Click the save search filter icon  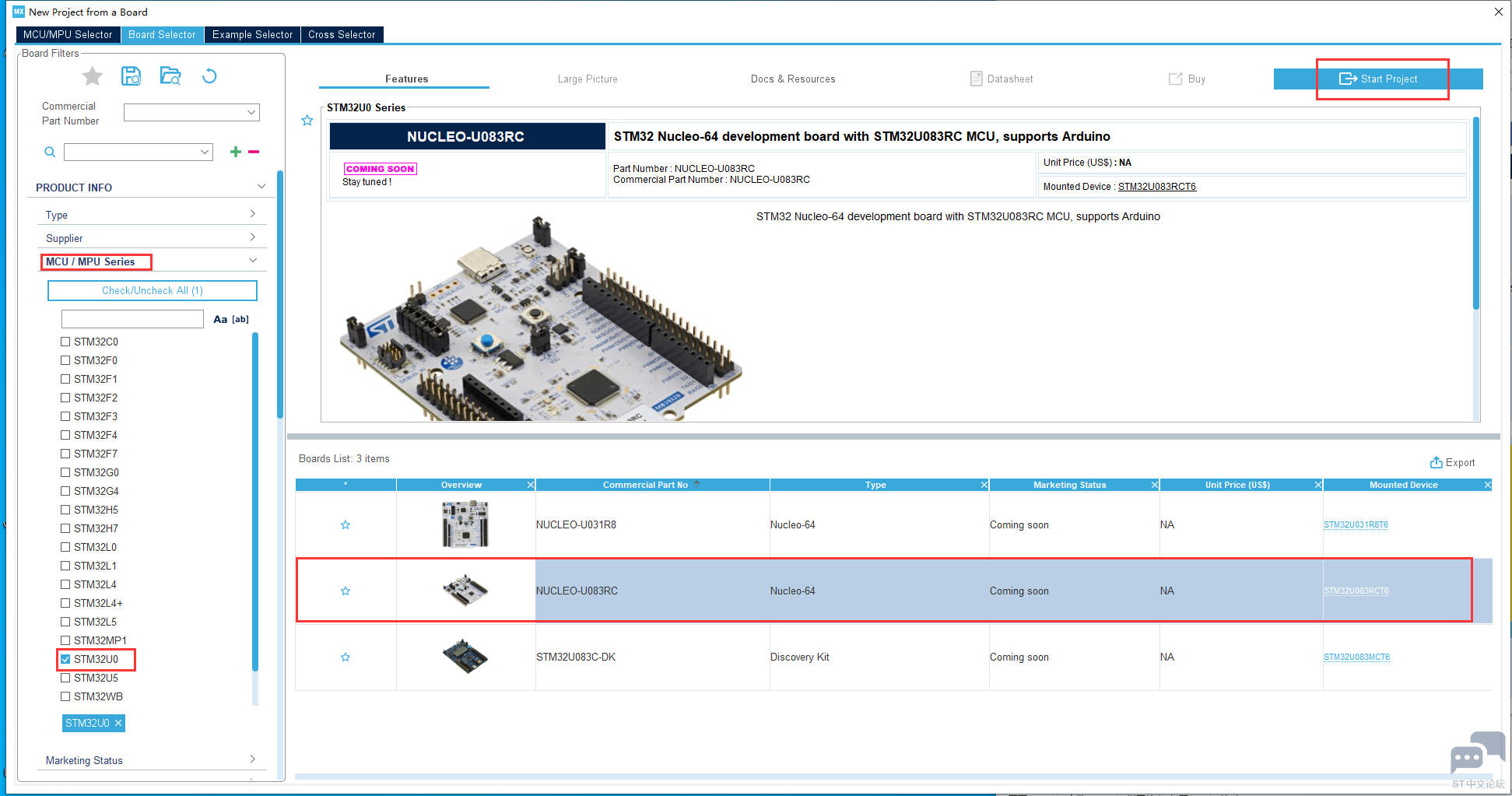coord(131,76)
